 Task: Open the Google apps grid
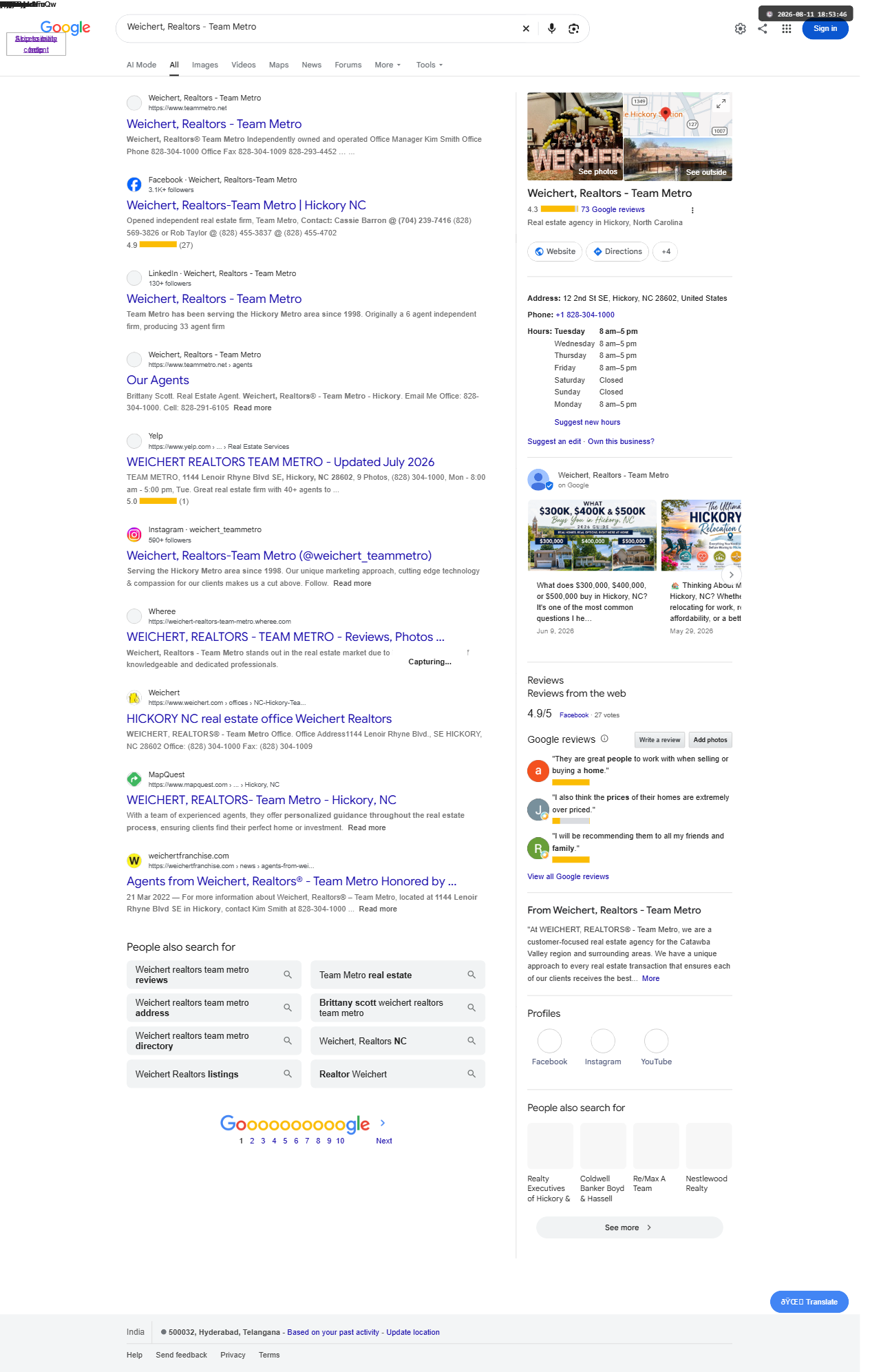[x=786, y=29]
